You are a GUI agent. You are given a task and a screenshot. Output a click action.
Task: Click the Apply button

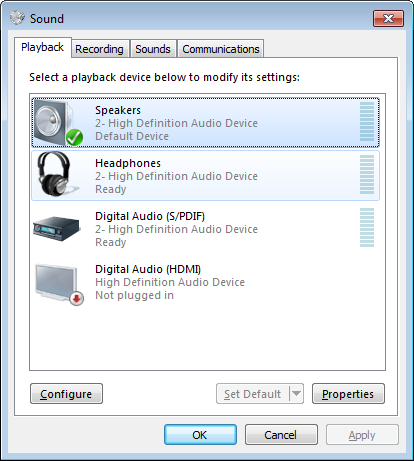(362, 435)
